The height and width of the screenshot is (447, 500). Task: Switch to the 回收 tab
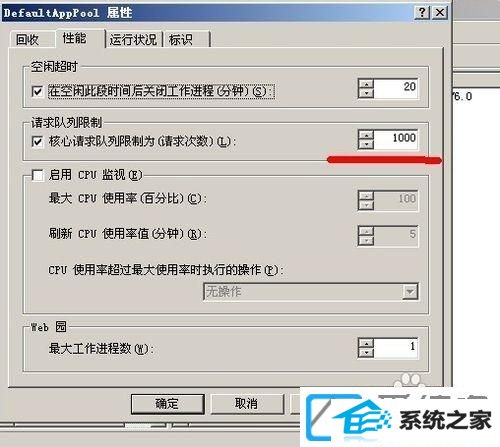tap(28, 40)
